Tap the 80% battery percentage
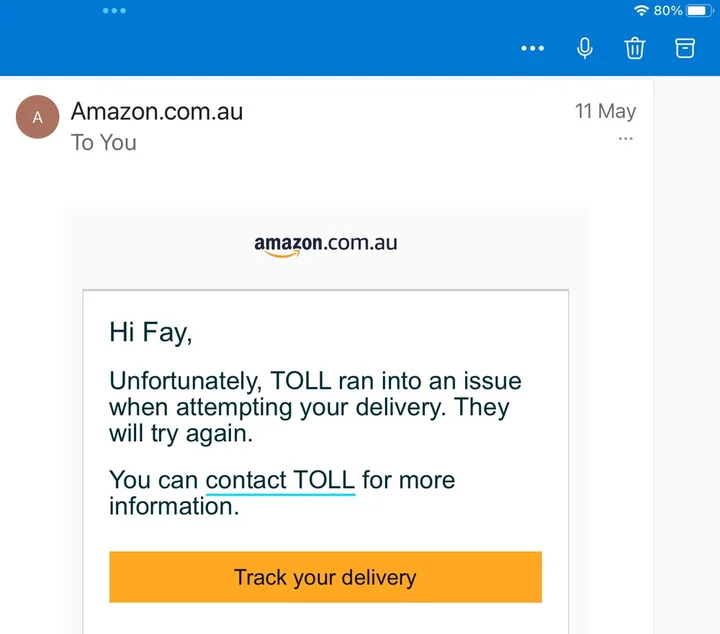 pos(667,11)
